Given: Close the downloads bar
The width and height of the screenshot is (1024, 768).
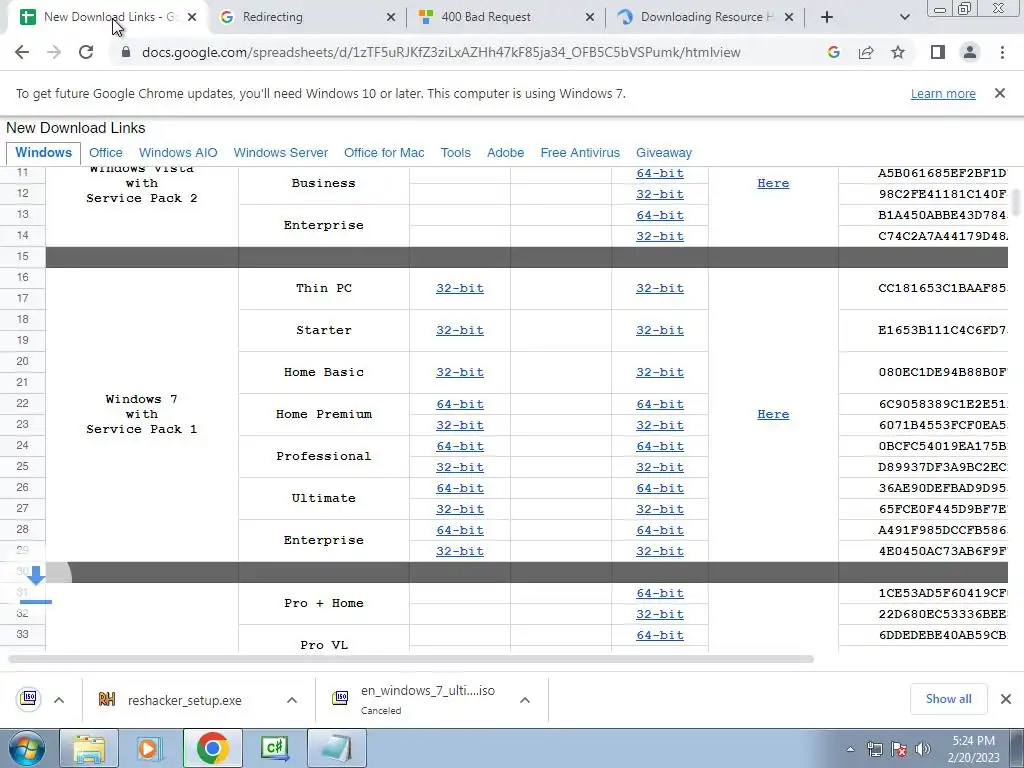Looking at the screenshot, I should (x=1006, y=699).
